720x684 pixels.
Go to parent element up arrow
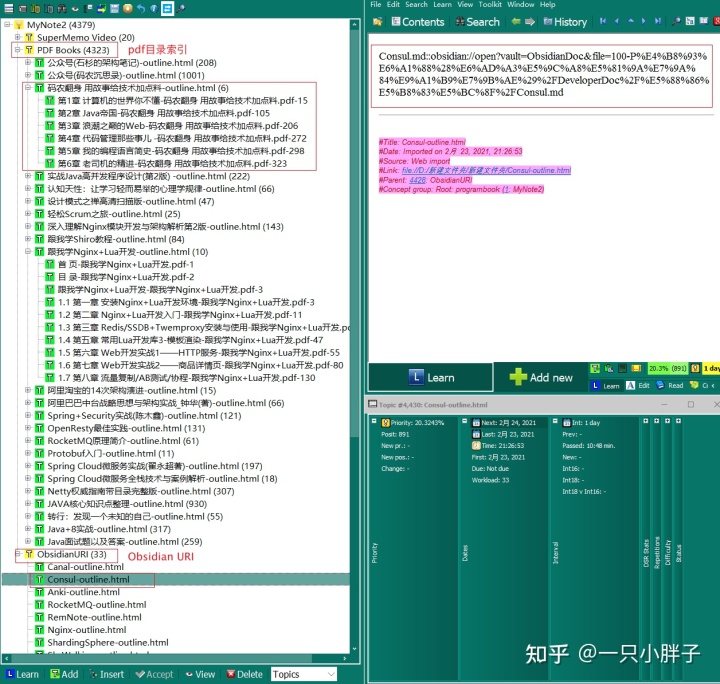(x=630, y=21)
